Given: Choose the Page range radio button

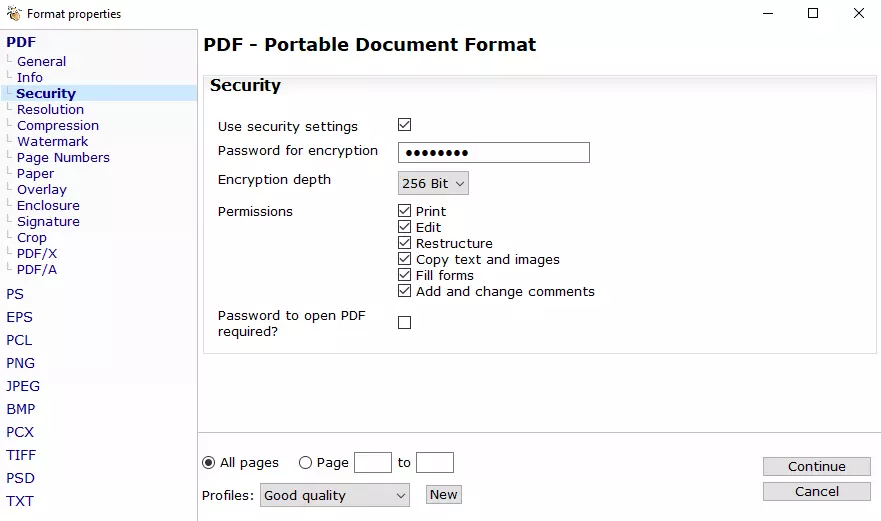Looking at the screenshot, I should [x=306, y=463].
